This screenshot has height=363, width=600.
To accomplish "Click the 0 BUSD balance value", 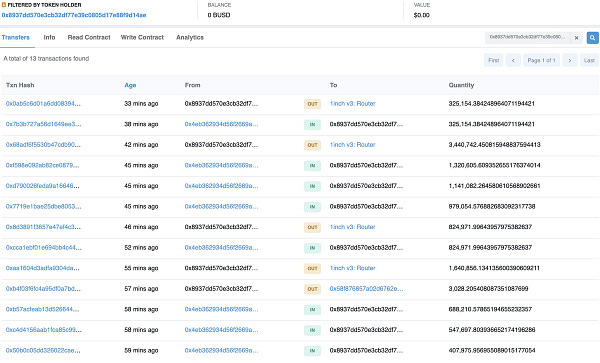I will coord(219,15).
